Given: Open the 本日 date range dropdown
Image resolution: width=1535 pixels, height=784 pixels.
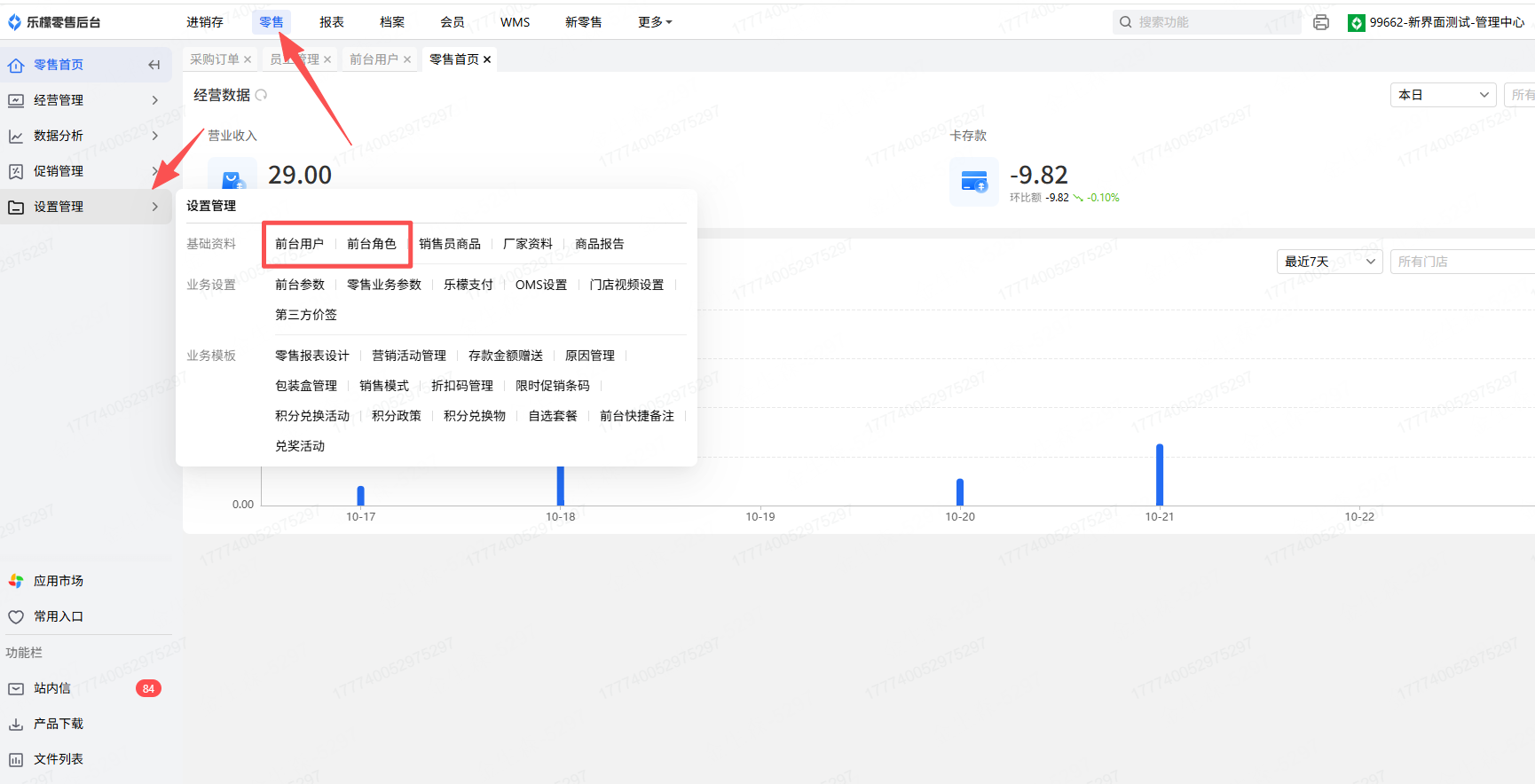Looking at the screenshot, I should [1444, 95].
